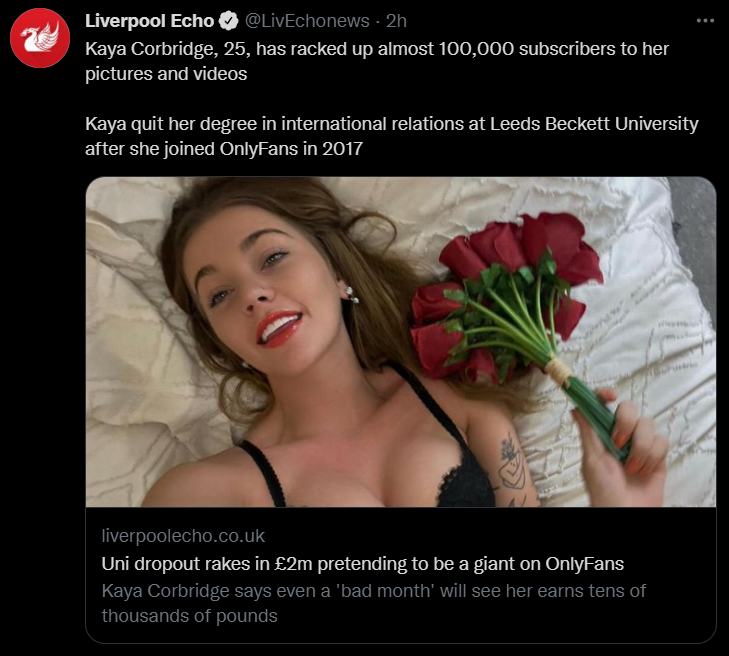729x656 pixels.
Task: Click the 'Leeds Beckett University' text
Action: (594, 124)
